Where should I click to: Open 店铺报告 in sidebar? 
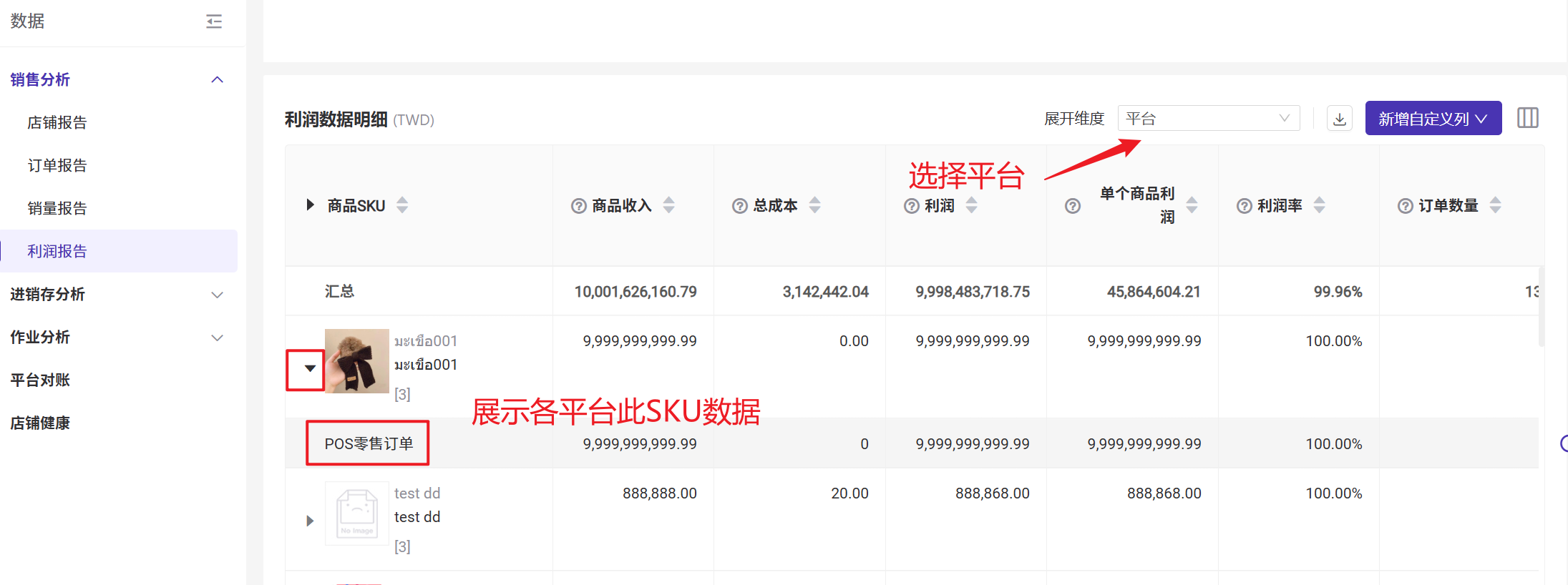pyautogui.click(x=57, y=123)
